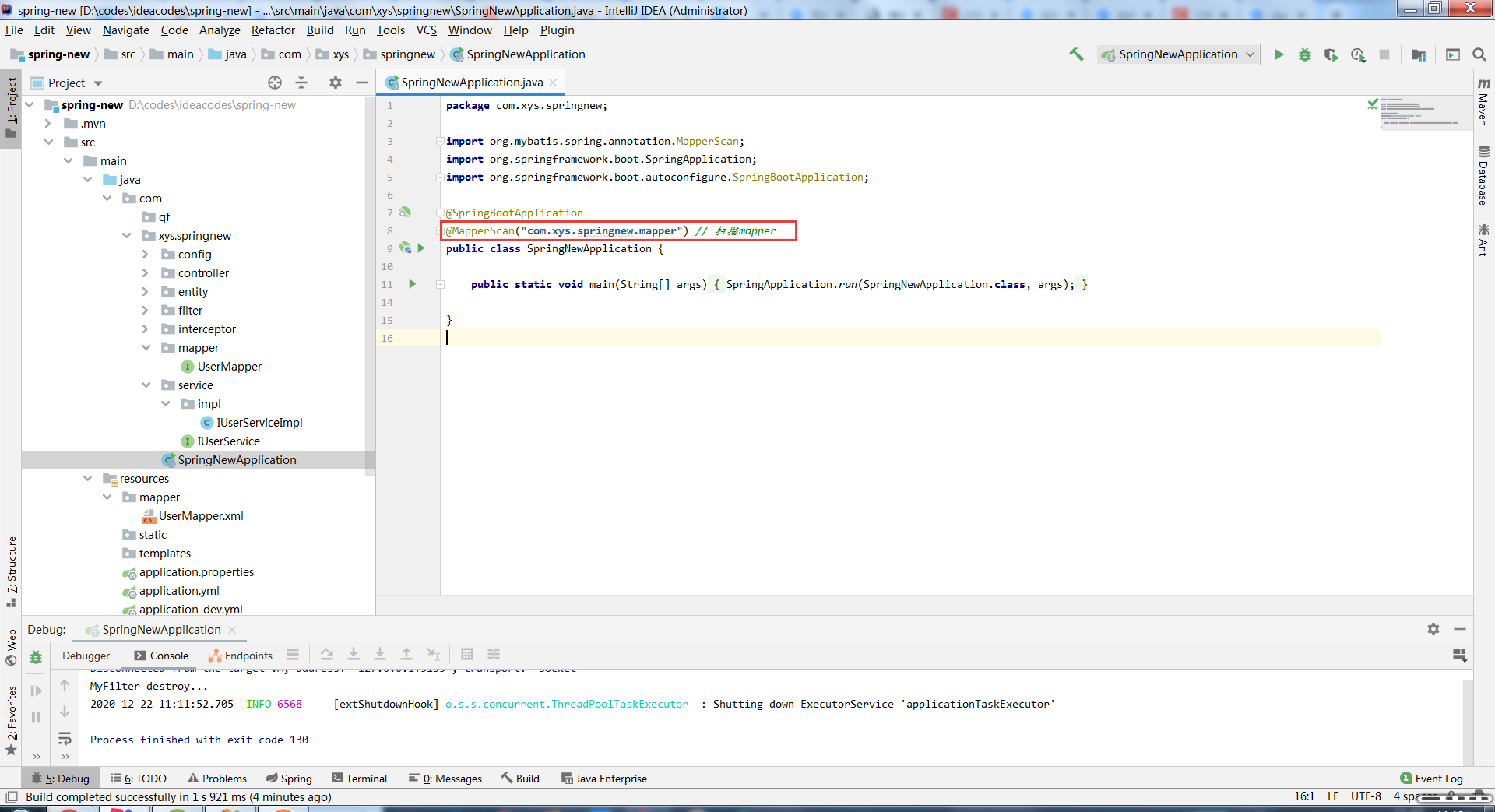Click Resume Program icon in Debug panel

(36, 691)
